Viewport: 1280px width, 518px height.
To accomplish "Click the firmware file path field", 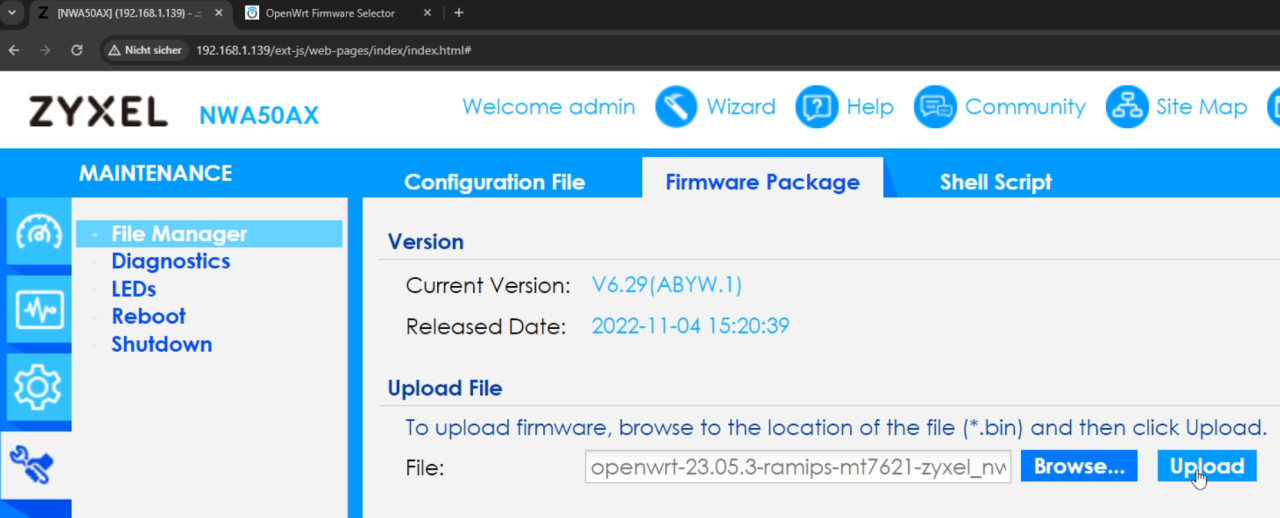I will tap(798, 467).
